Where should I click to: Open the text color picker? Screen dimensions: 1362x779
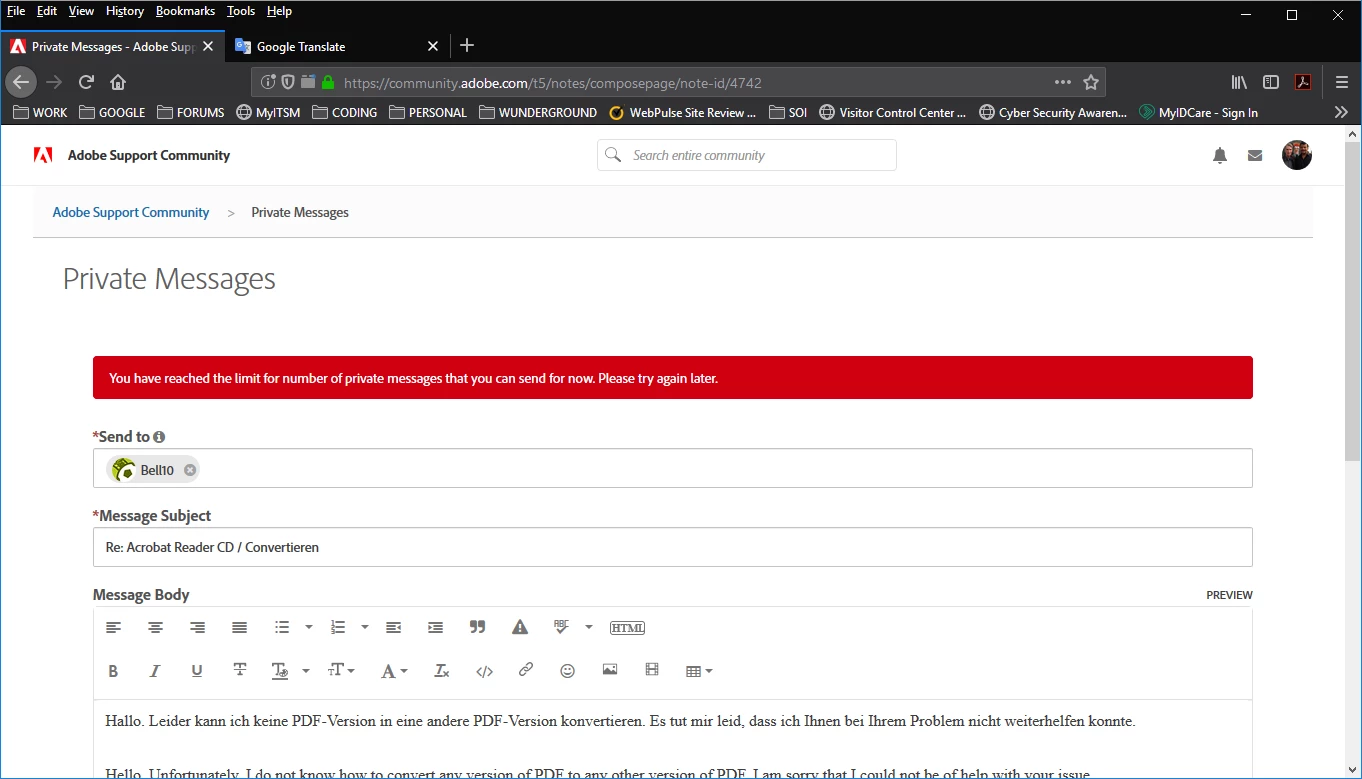pos(394,671)
